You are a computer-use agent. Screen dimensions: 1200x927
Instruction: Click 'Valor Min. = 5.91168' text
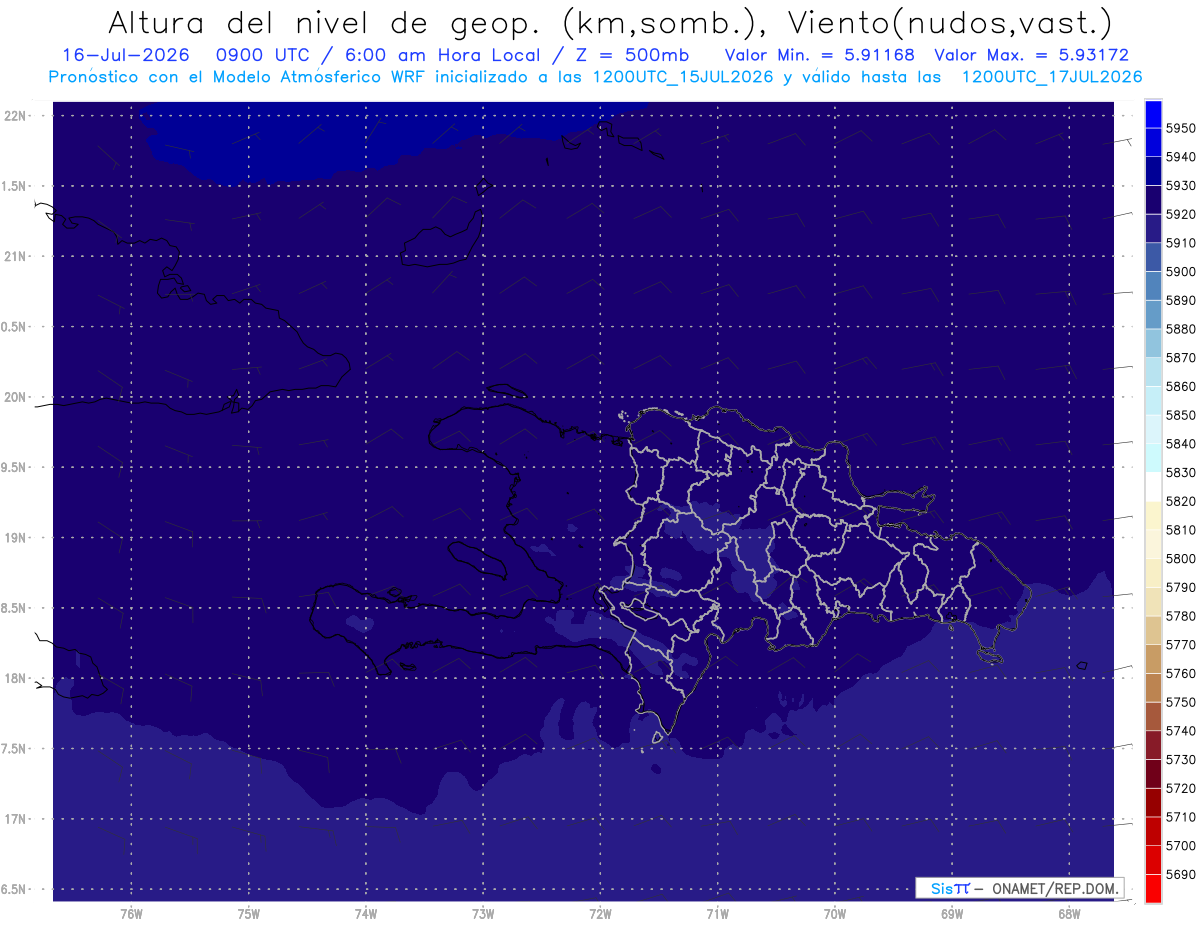point(819,55)
